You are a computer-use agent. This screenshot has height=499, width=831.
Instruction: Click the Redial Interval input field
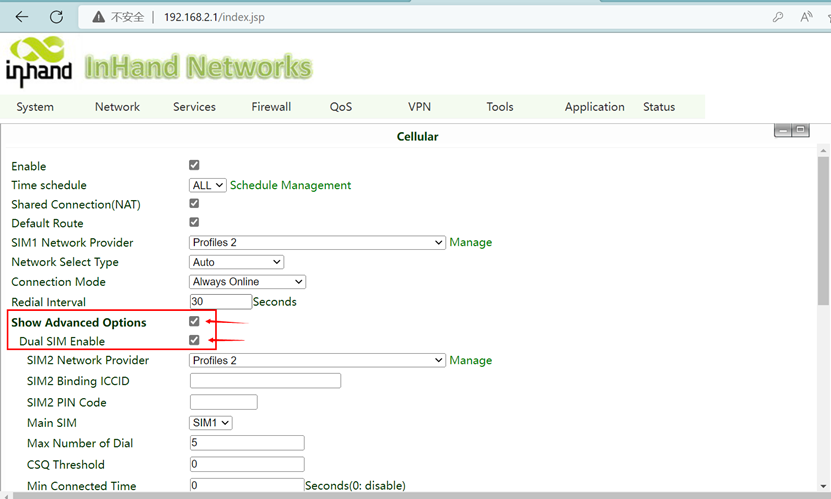[x=220, y=301]
